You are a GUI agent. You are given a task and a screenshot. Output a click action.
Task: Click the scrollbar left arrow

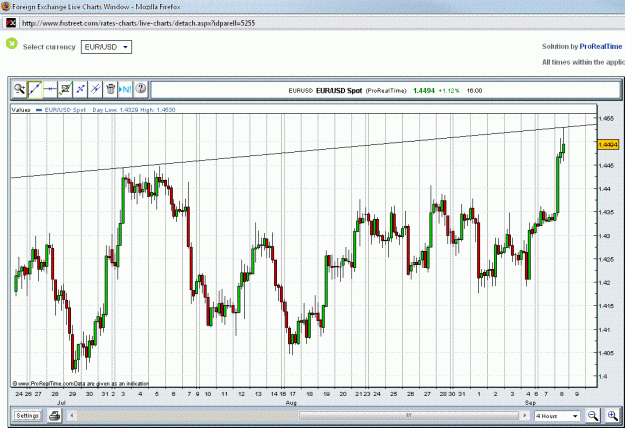tap(72, 416)
